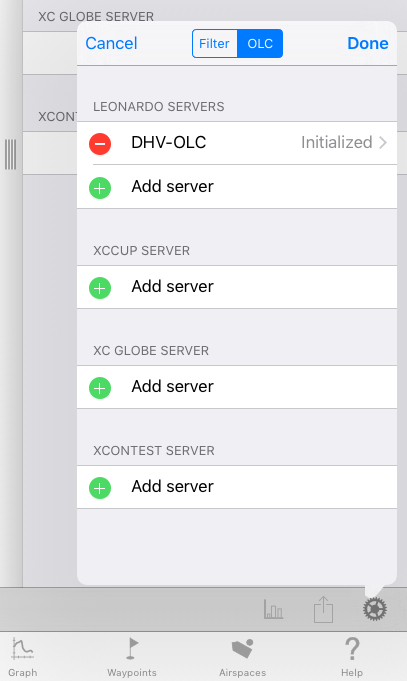Open the Waypoints tab
The height and width of the screenshot is (681, 407).
pyautogui.click(x=132, y=657)
